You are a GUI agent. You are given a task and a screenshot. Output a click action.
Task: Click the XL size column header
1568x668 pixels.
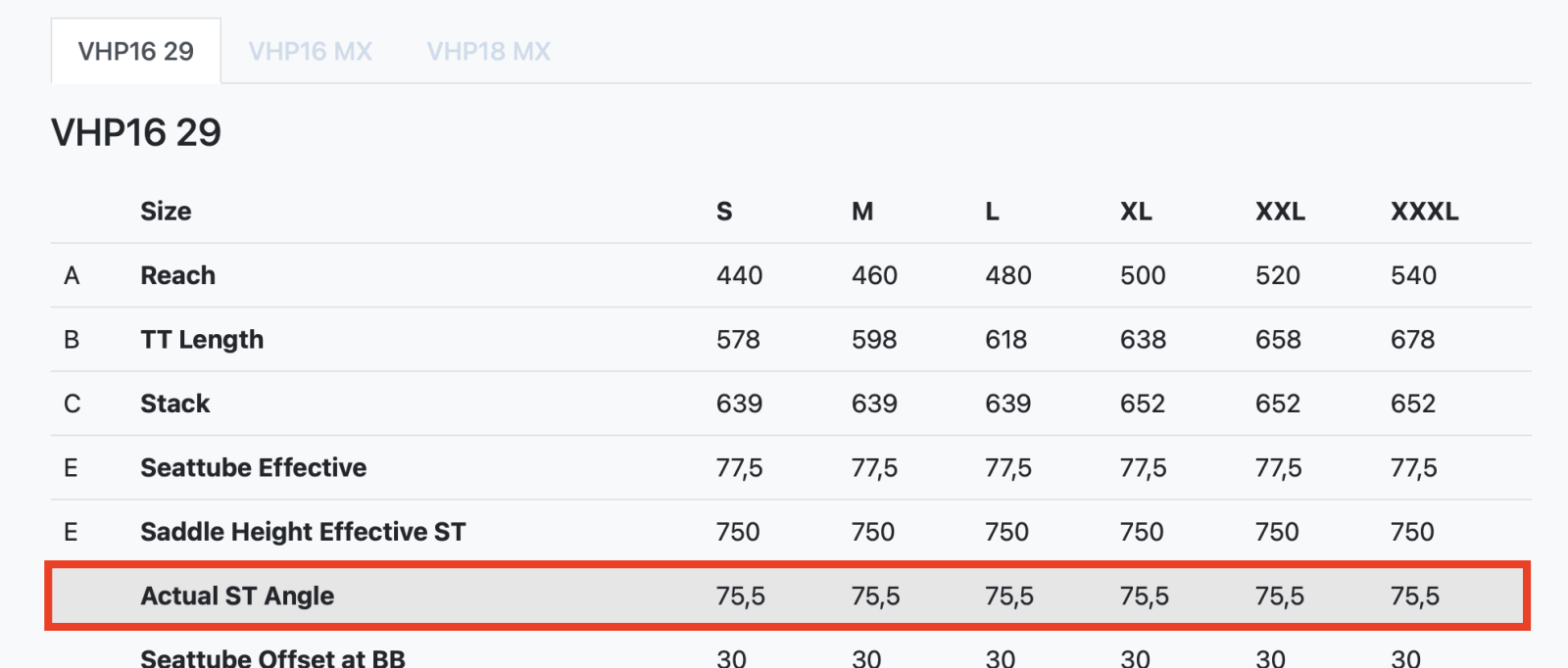(1136, 212)
